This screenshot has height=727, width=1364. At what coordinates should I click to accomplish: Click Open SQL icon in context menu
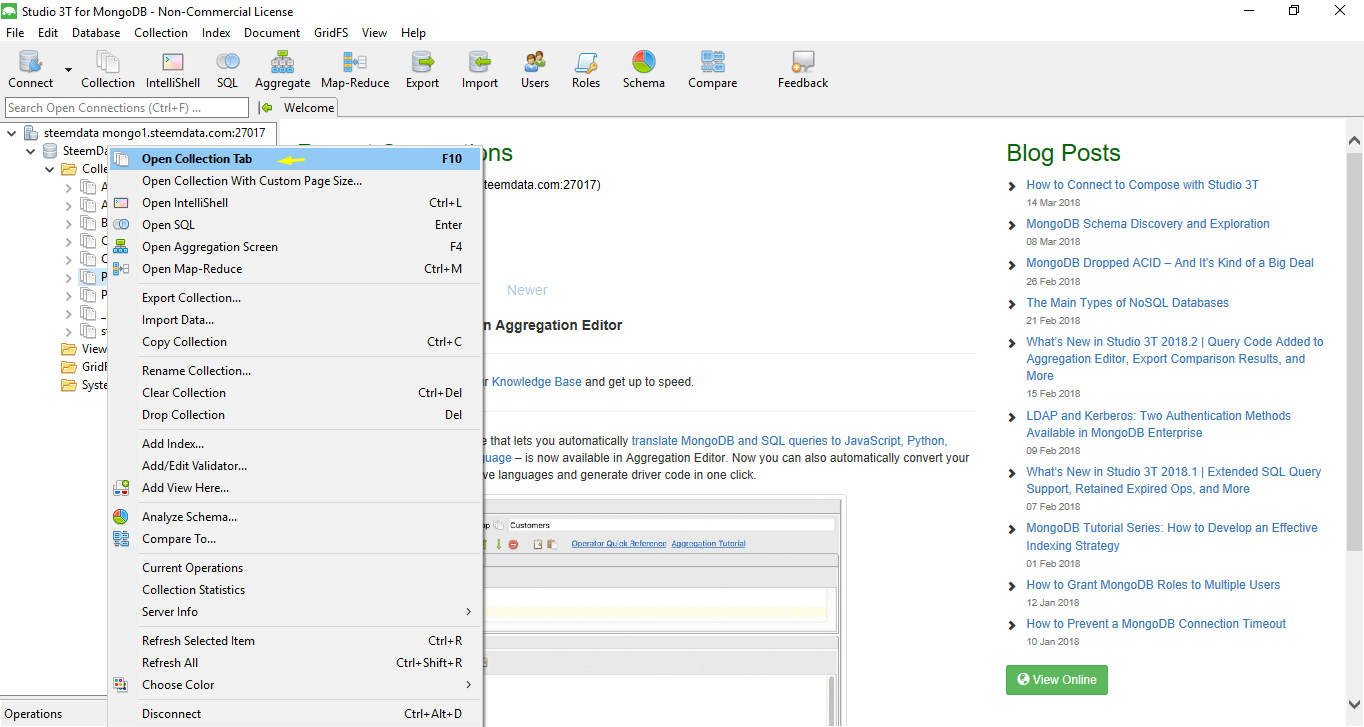[x=121, y=225]
